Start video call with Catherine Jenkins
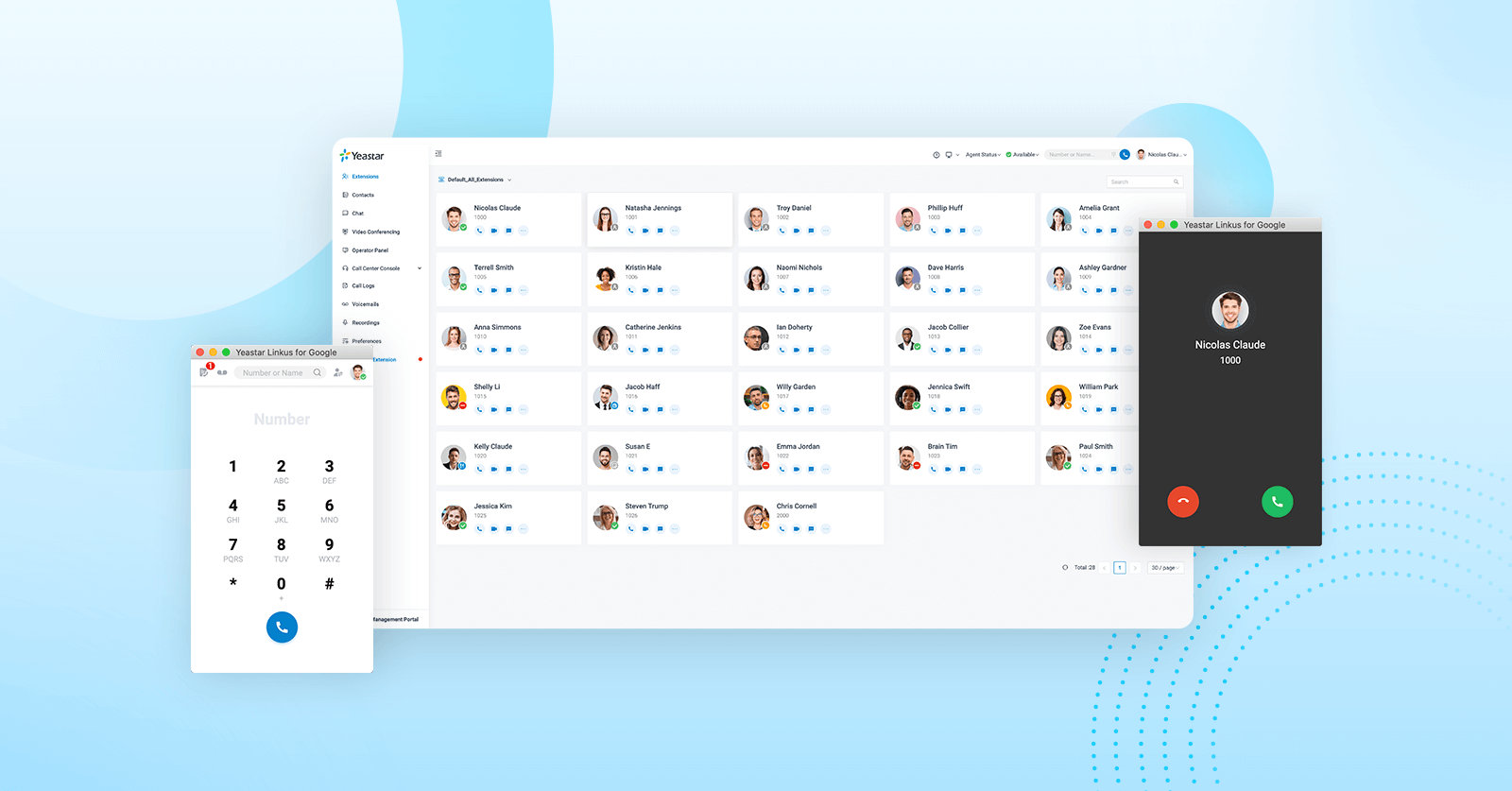The height and width of the screenshot is (791, 1512). coord(645,350)
